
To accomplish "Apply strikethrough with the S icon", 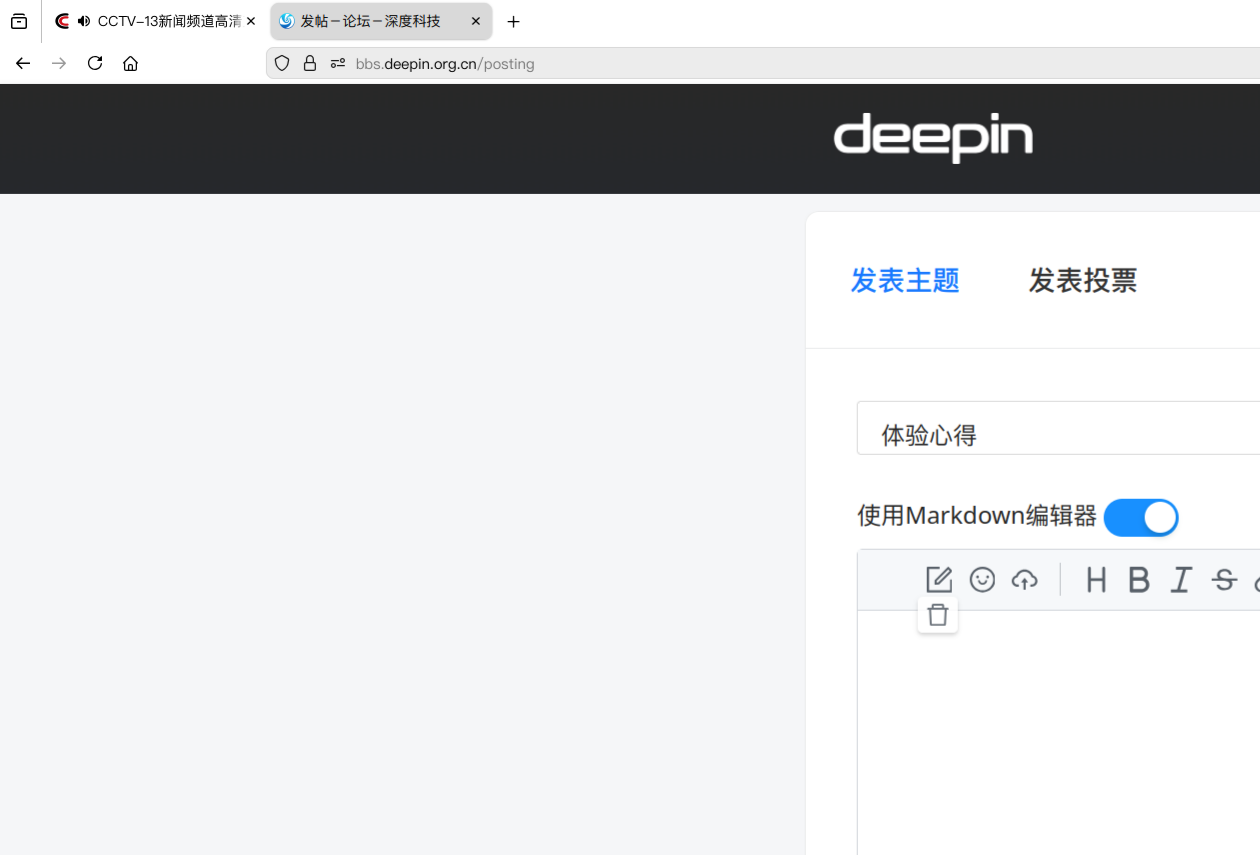I will pos(1224,580).
